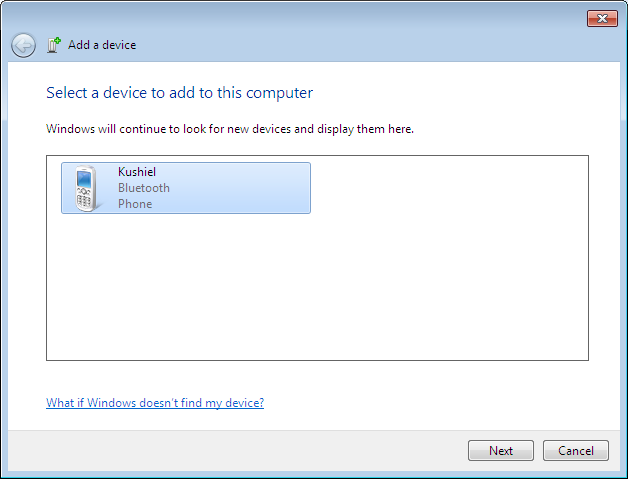Image resolution: width=628 pixels, height=479 pixels.
Task: Click the Kushiel device name
Action: [x=137, y=172]
